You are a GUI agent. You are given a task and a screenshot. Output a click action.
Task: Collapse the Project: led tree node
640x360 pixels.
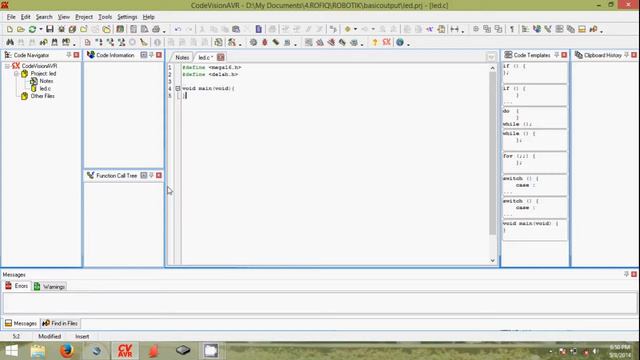[16, 74]
